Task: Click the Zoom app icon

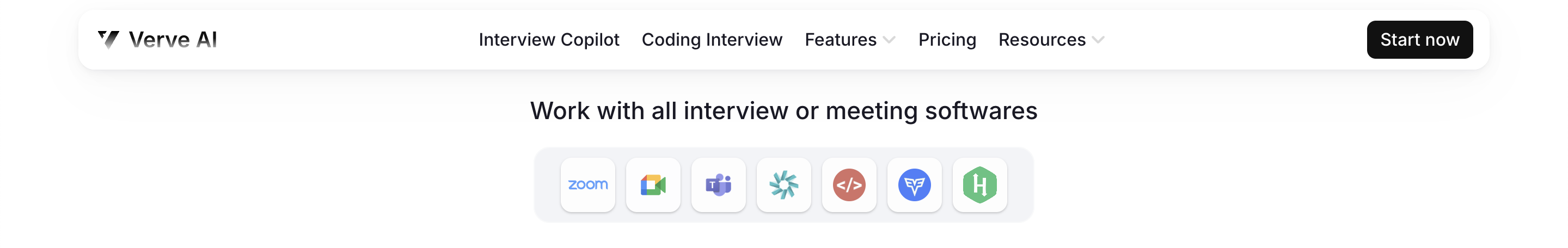Action: point(587,185)
